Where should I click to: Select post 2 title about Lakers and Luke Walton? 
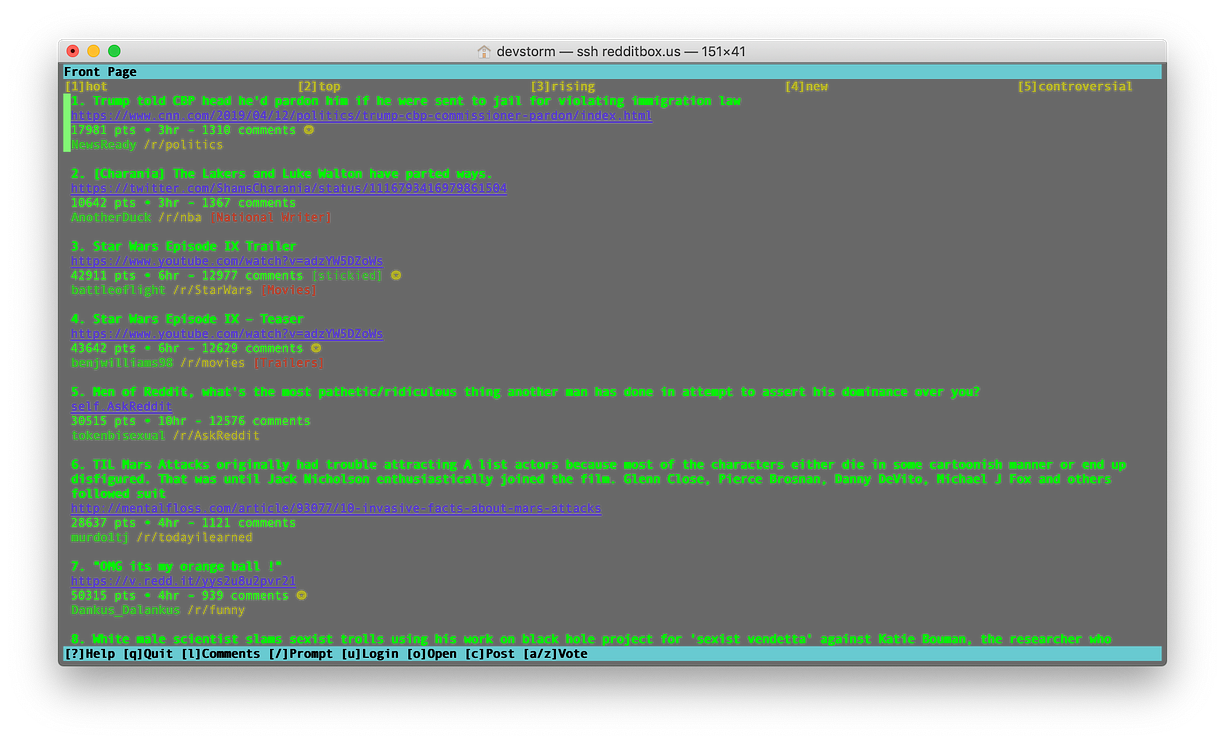(x=281, y=174)
